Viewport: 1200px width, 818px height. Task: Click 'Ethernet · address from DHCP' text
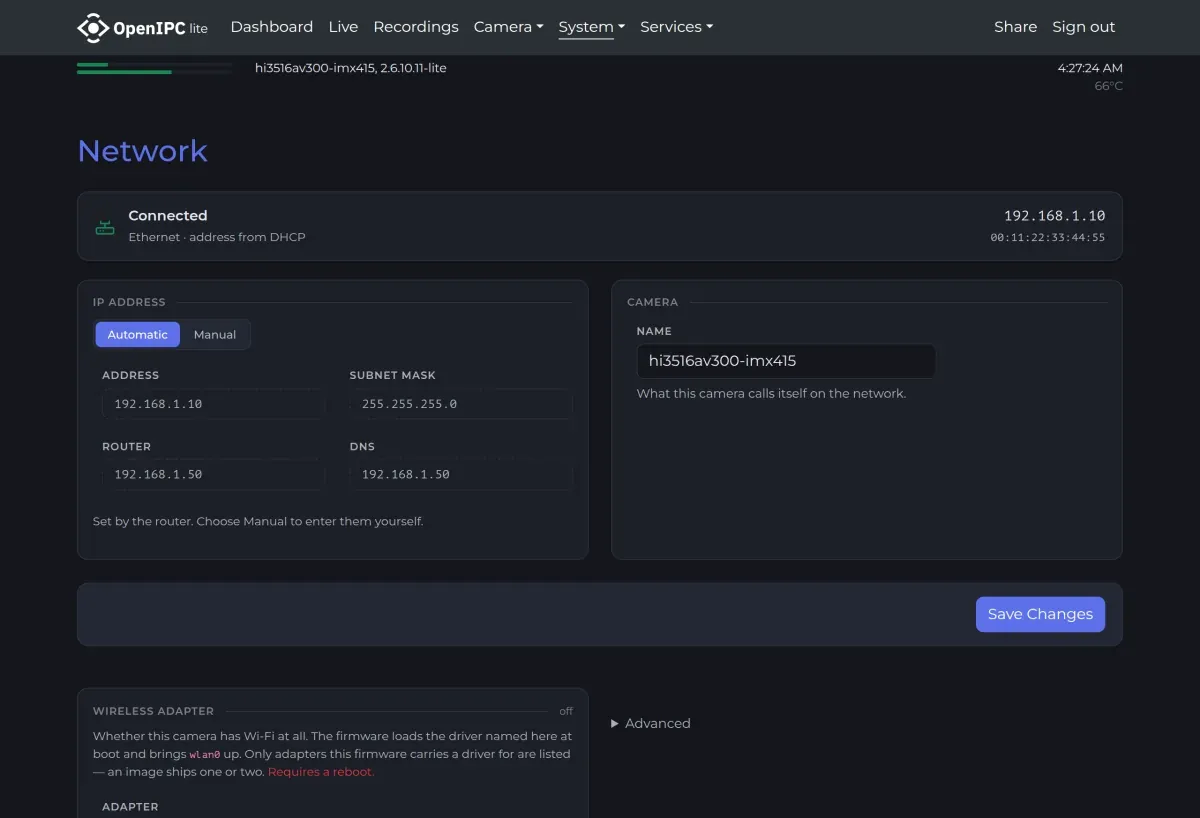pyautogui.click(x=217, y=237)
